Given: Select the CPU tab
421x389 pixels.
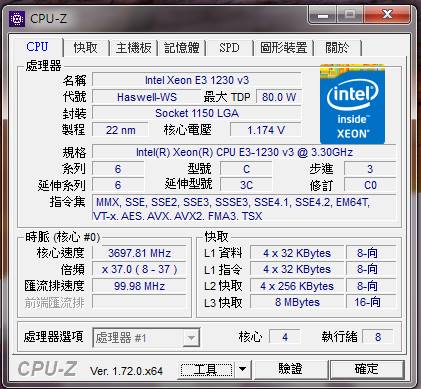Looking at the screenshot, I should 37,47.
